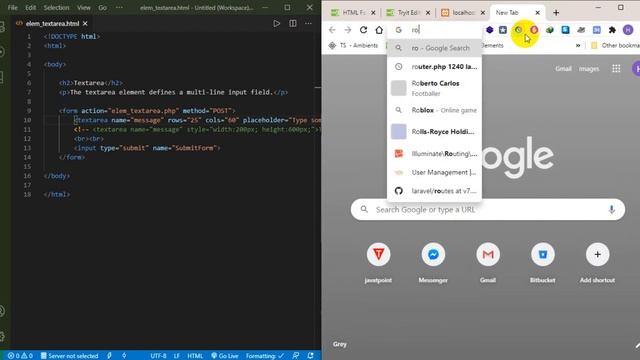Expand hidden bookmarks chevron
The image size is (640, 360).
(x=578, y=45)
